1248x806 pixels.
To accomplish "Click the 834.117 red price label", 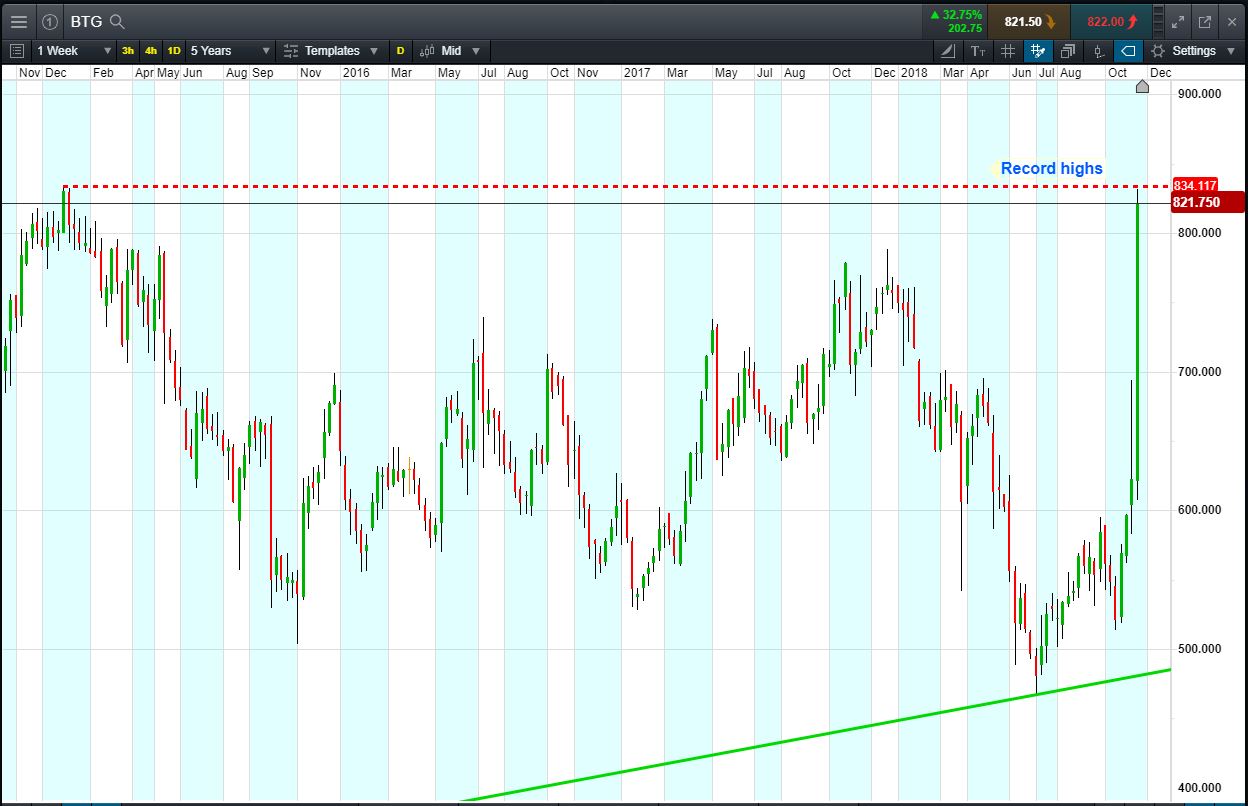I will coord(1195,186).
